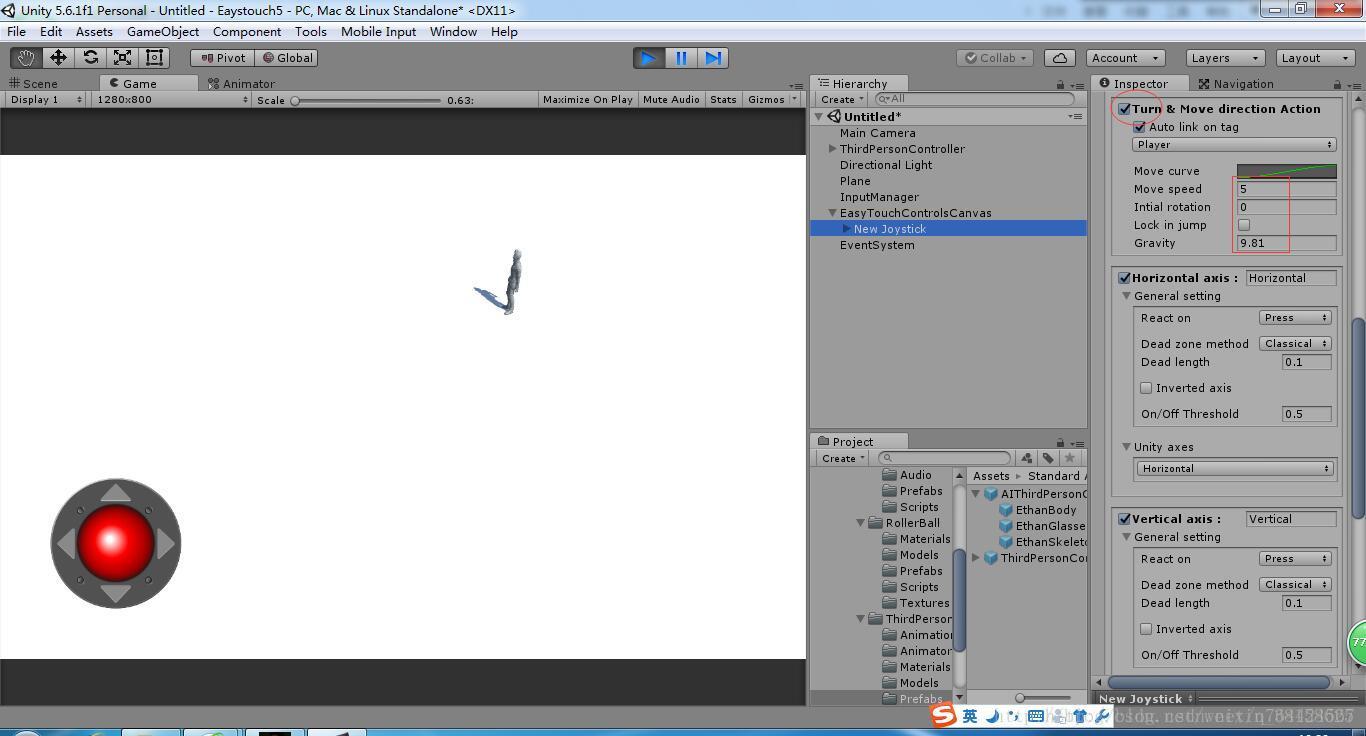Open the Mobile Input menu
This screenshot has width=1366, height=736.
tap(378, 32)
